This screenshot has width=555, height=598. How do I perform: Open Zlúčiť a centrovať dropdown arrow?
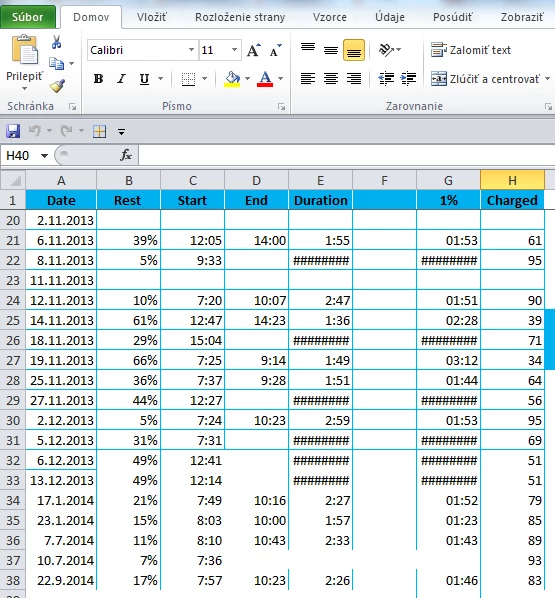(547, 79)
